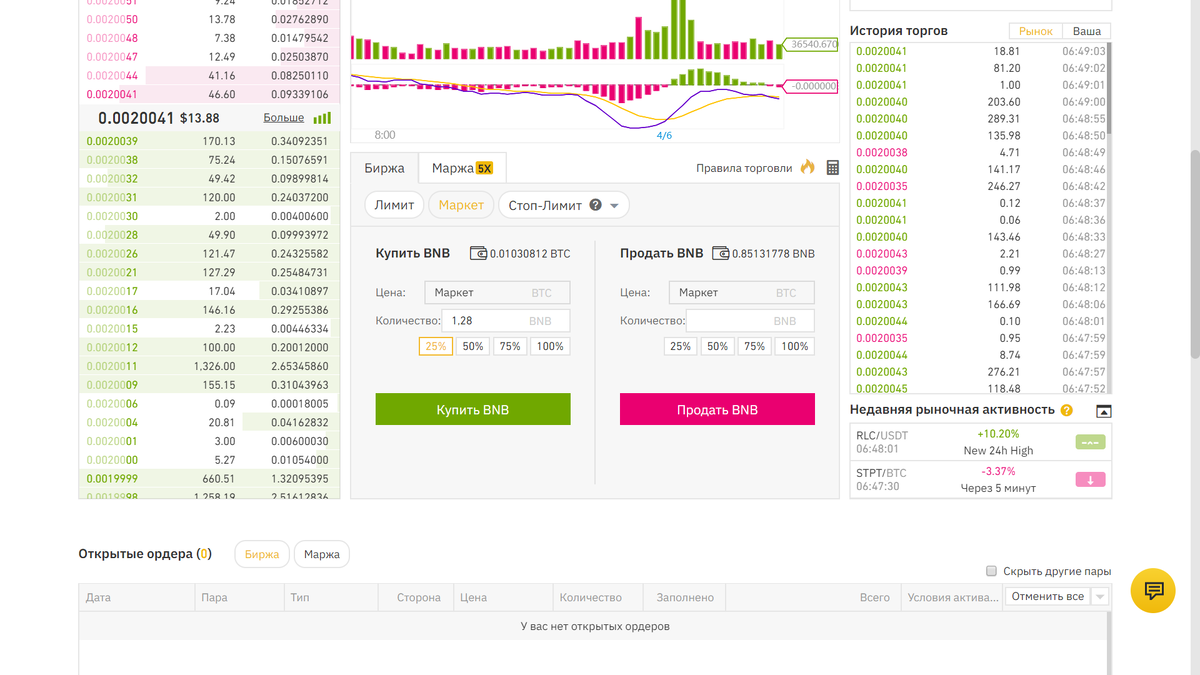Choose 25% in the sell panel
This screenshot has height=675, width=1200.
pos(681,346)
